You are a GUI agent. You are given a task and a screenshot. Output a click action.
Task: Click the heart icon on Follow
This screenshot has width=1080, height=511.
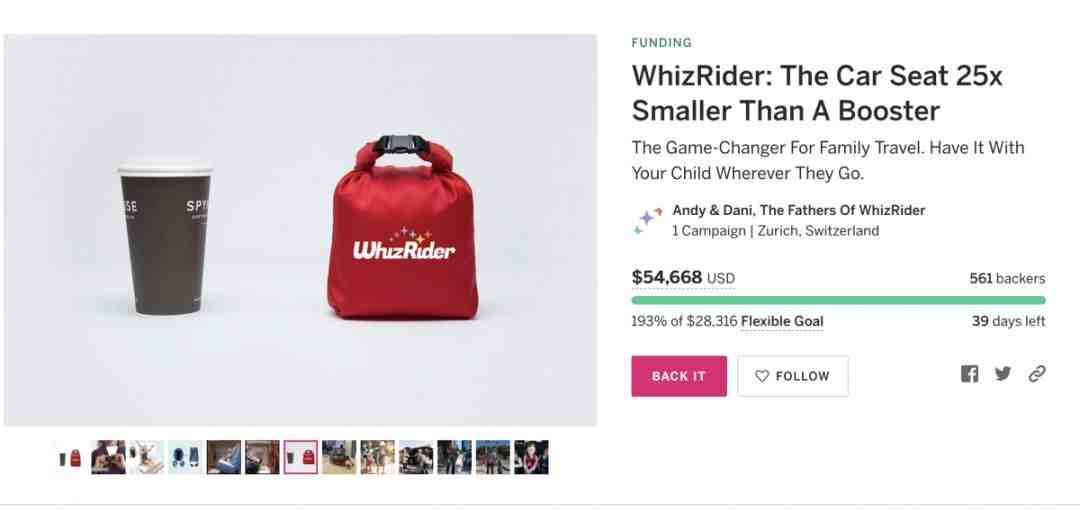pos(762,376)
